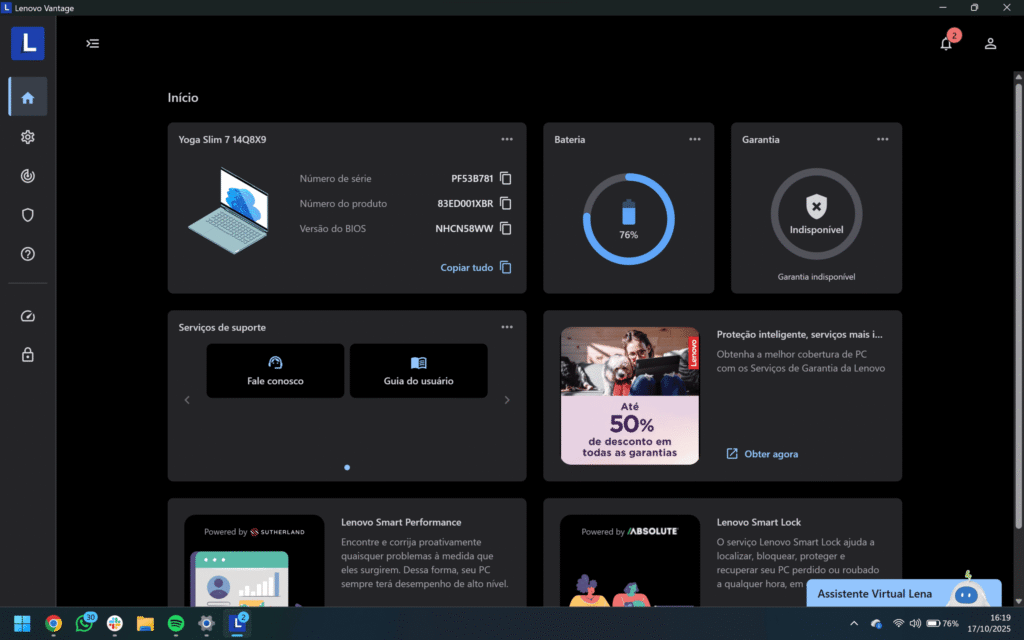Click the Copiar tudo link
The image size is (1024, 640).
476,268
